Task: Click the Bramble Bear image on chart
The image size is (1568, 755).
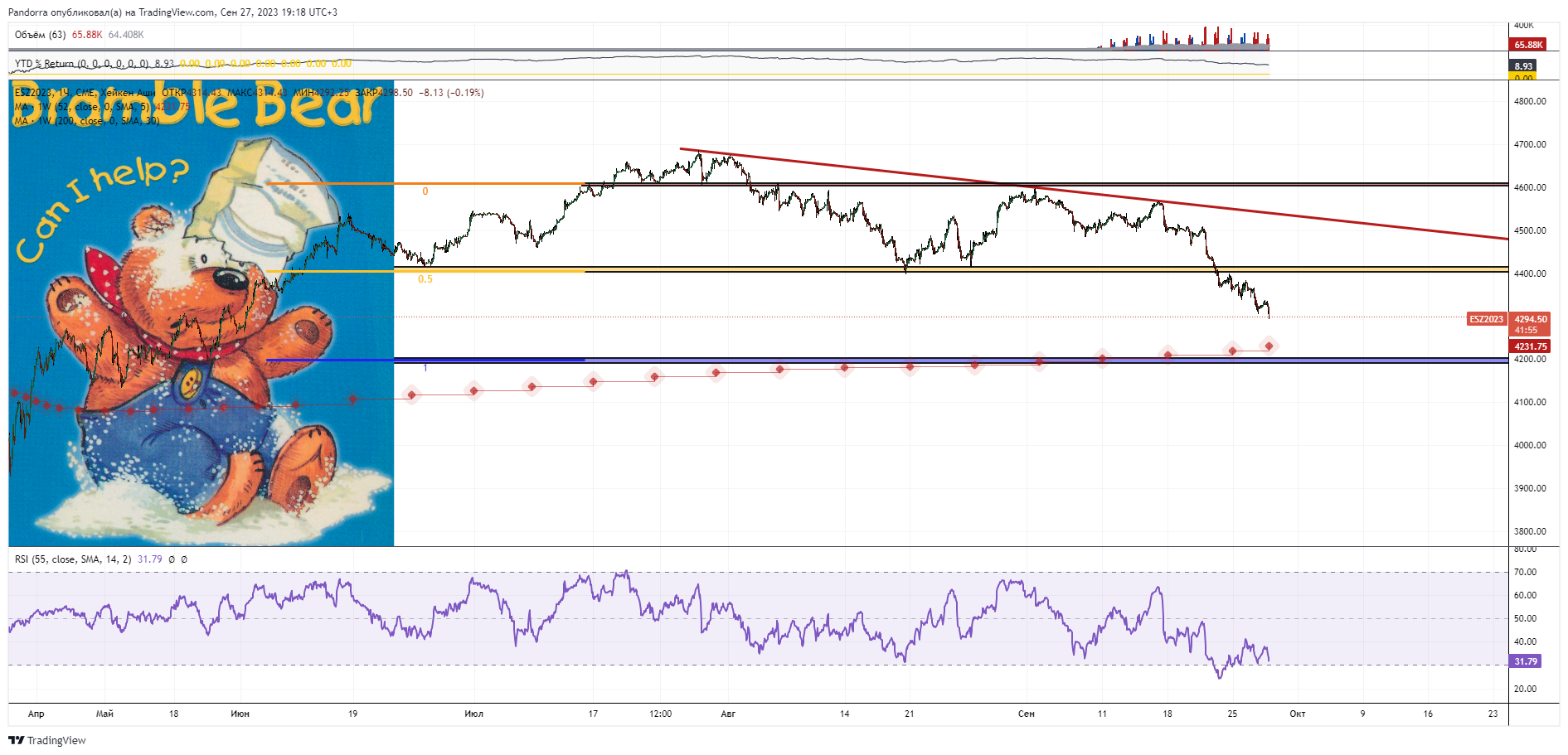Action: (x=201, y=313)
